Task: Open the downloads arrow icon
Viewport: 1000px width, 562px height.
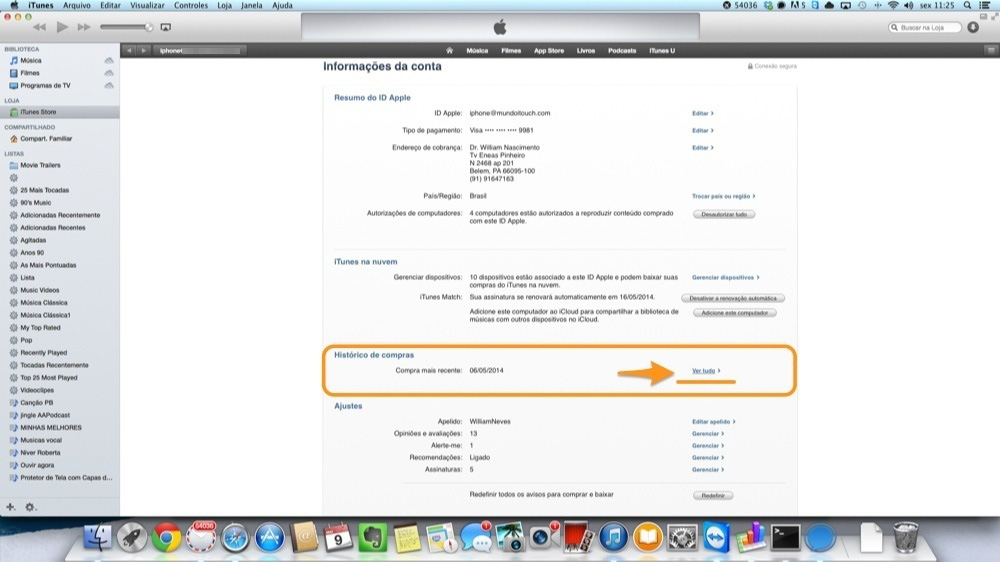Action: click(973, 27)
